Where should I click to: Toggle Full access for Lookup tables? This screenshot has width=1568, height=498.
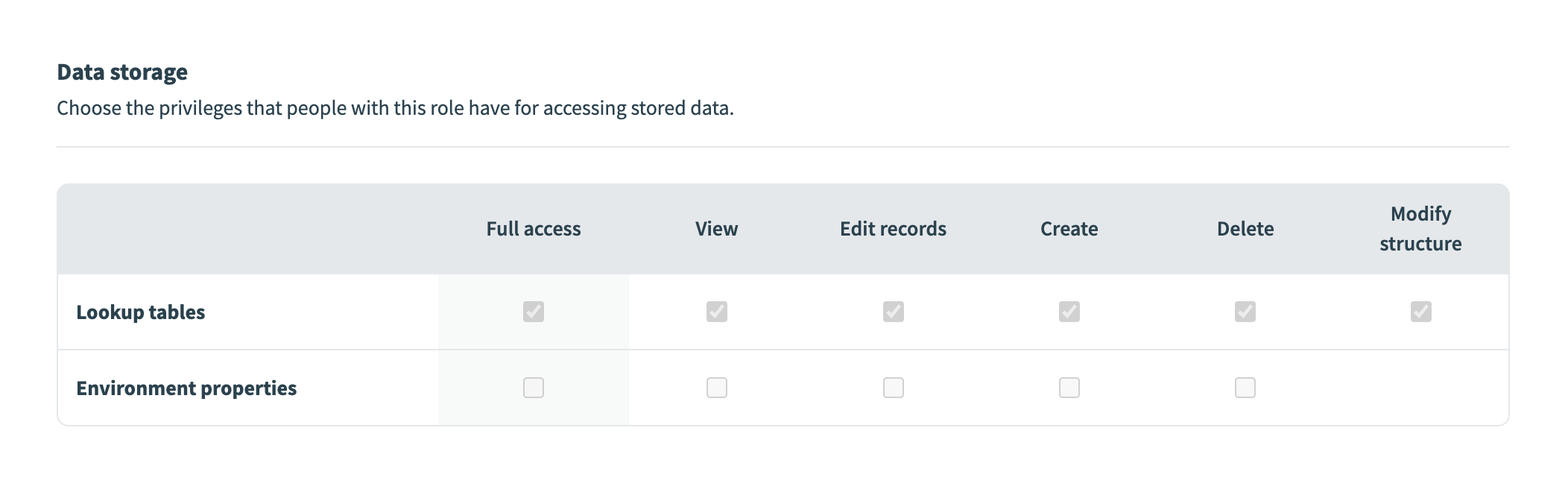[x=534, y=312]
